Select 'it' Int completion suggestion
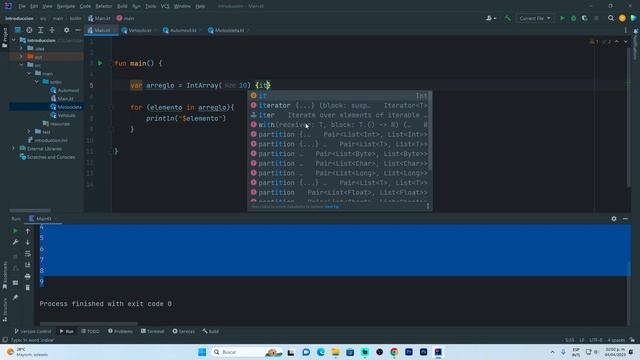Screen dimensions: 640x360 pos(340,96)
